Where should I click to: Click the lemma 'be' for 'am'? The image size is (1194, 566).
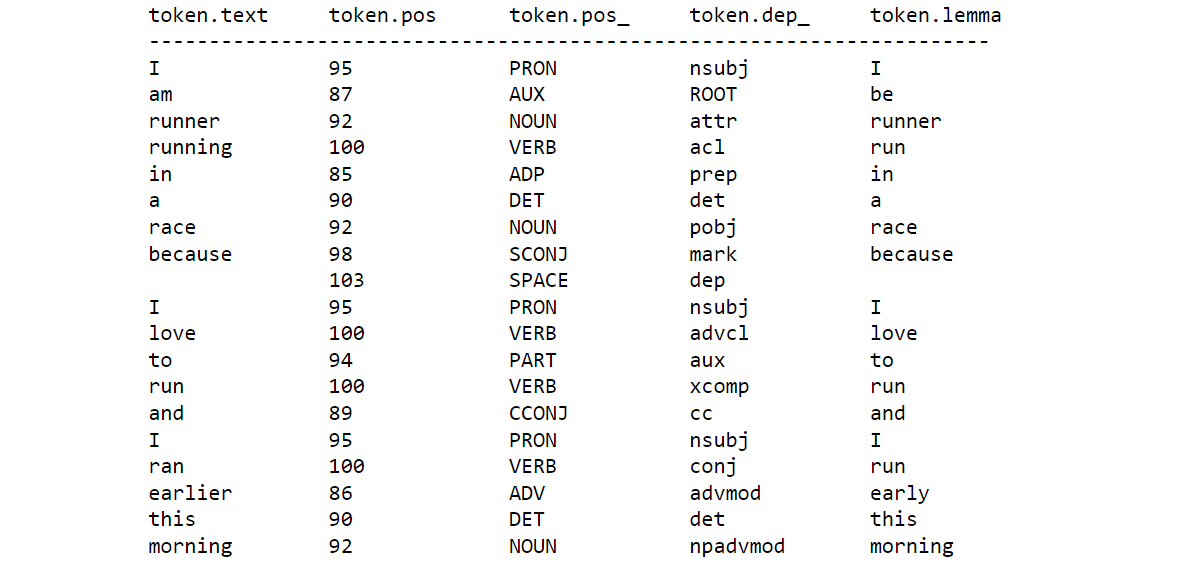(x=882, y=94)
